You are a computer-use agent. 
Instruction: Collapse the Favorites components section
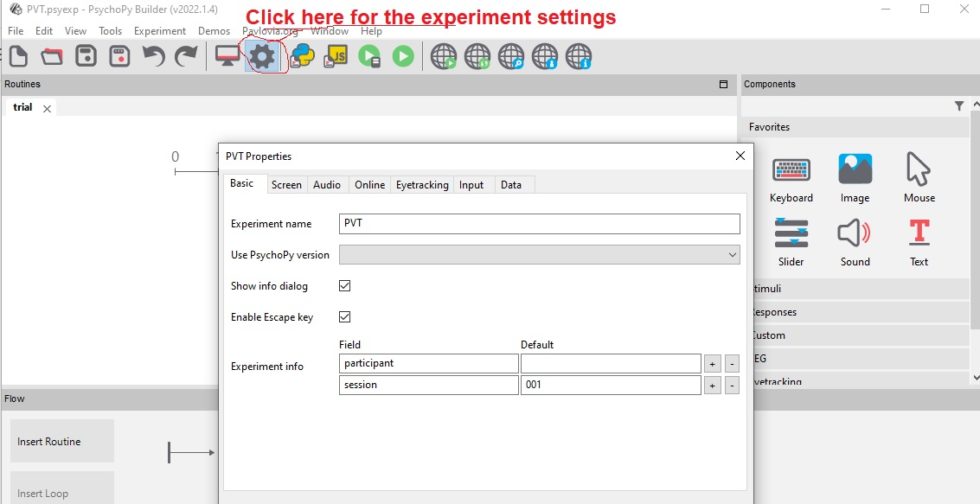pyautogui.click(x=856, y=127)
